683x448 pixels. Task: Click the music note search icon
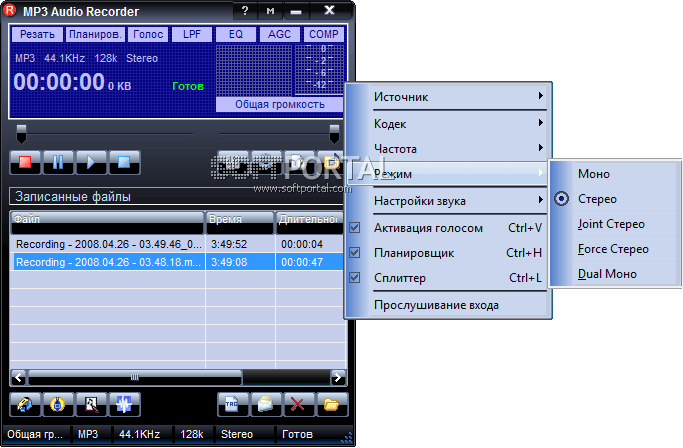coord(91,404)
